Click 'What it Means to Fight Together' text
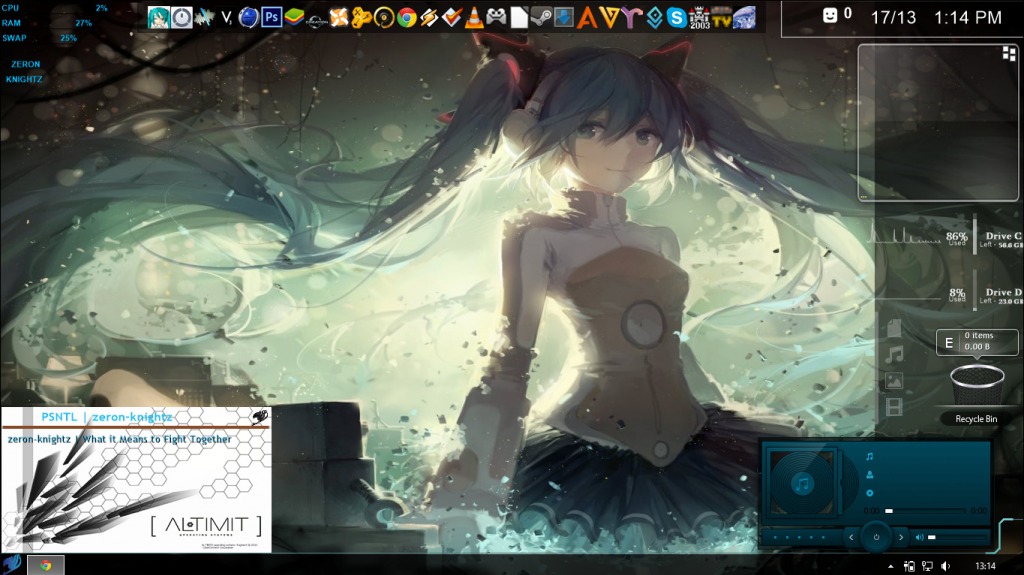Screen dimensions: 1024x575 pyautogui.click(x=157, y=439)
